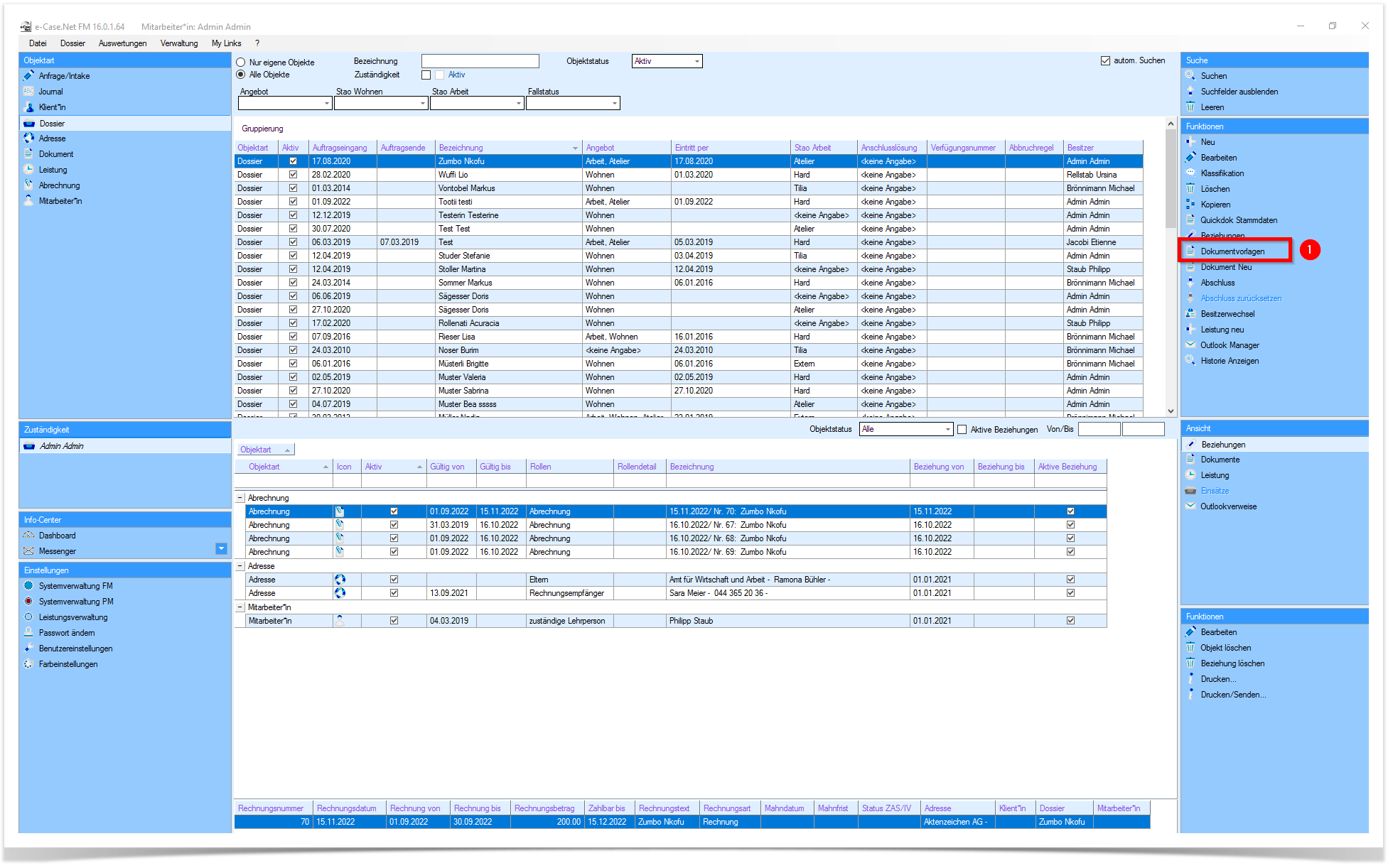Click Drucken/Senden... function

1233,695
